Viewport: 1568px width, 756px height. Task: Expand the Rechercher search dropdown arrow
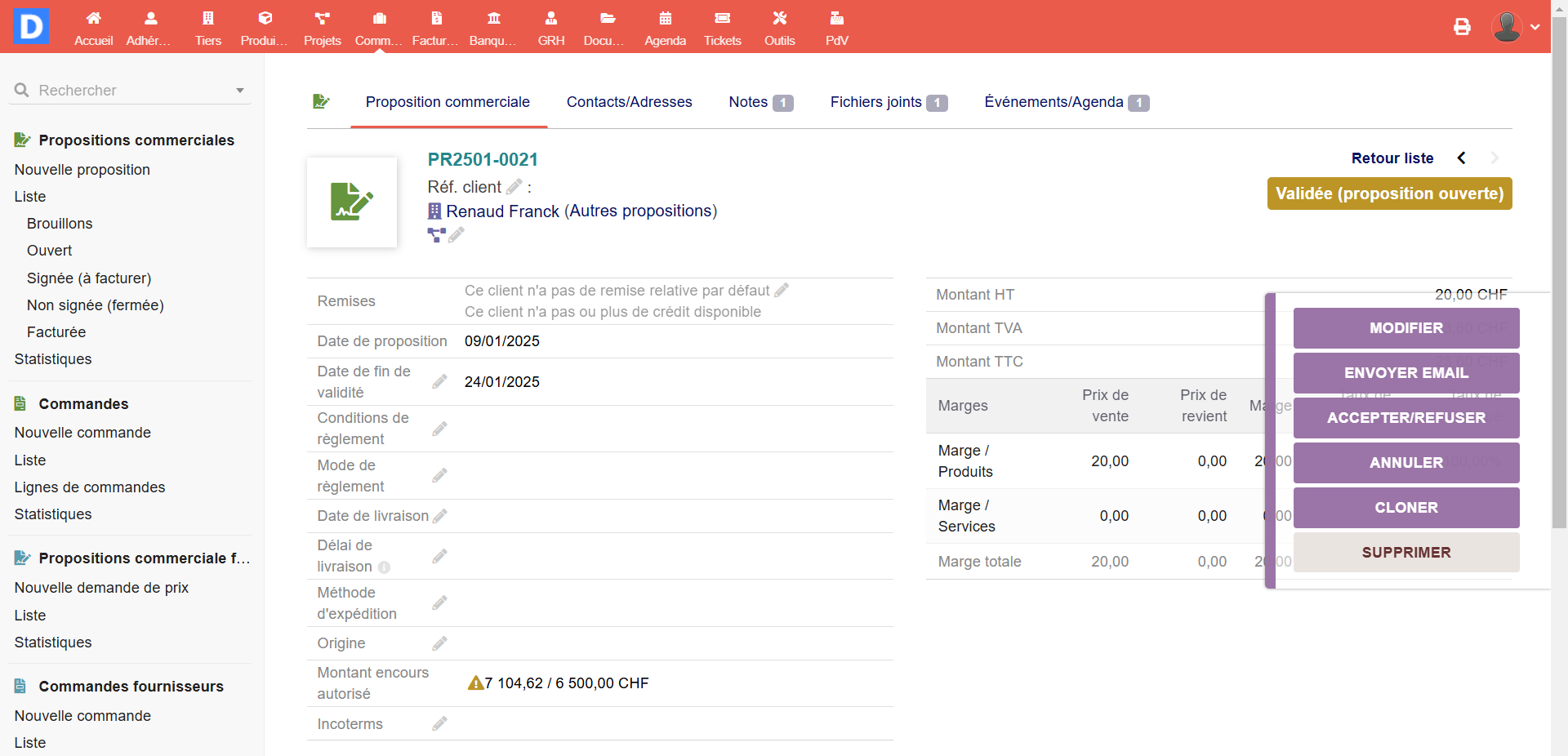240,91
